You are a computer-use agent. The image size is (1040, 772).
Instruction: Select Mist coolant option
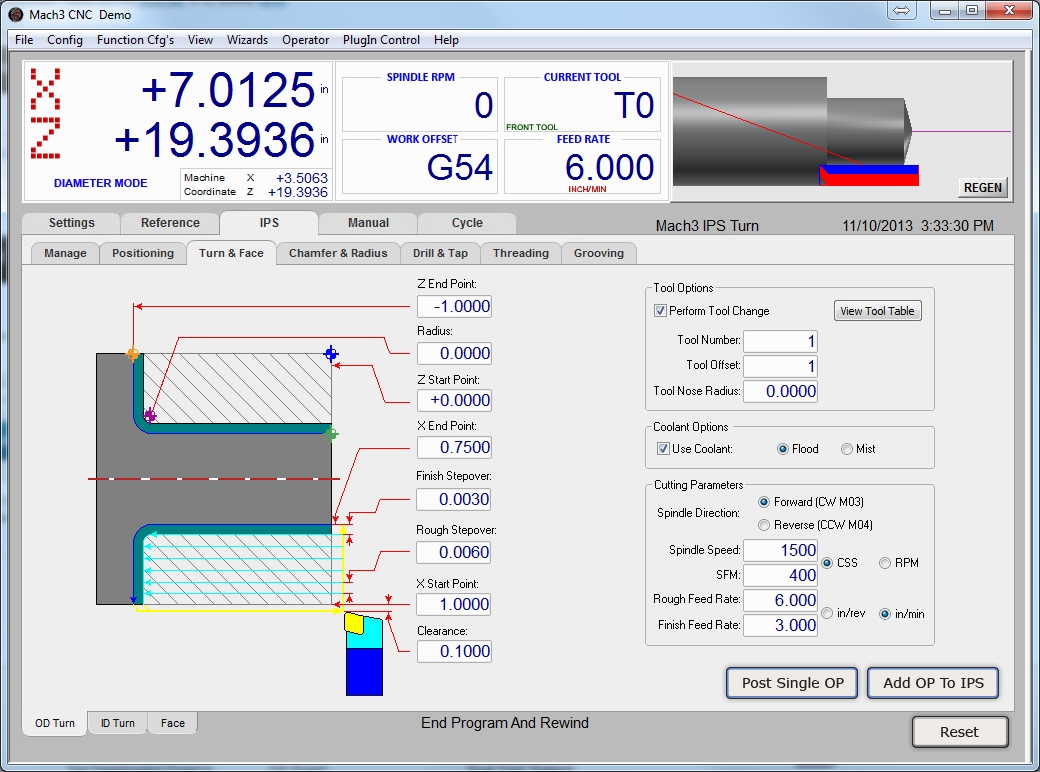846,449
